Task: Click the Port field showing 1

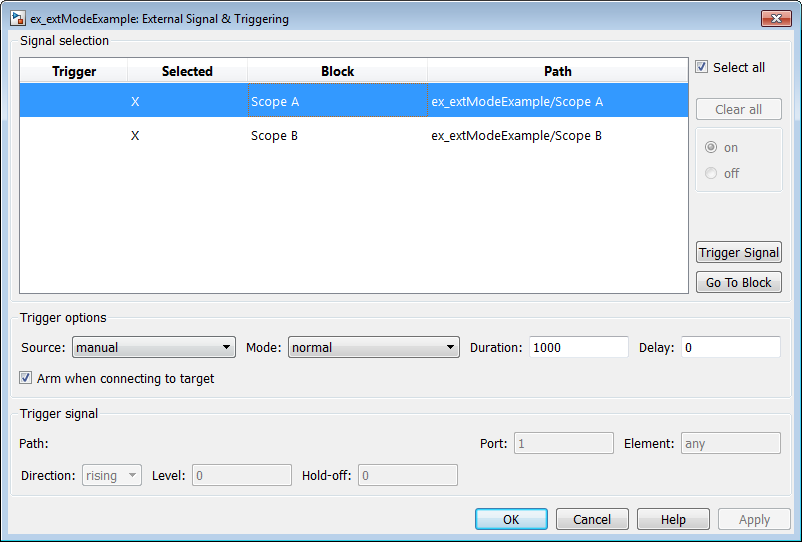Action: pos(564,443)
